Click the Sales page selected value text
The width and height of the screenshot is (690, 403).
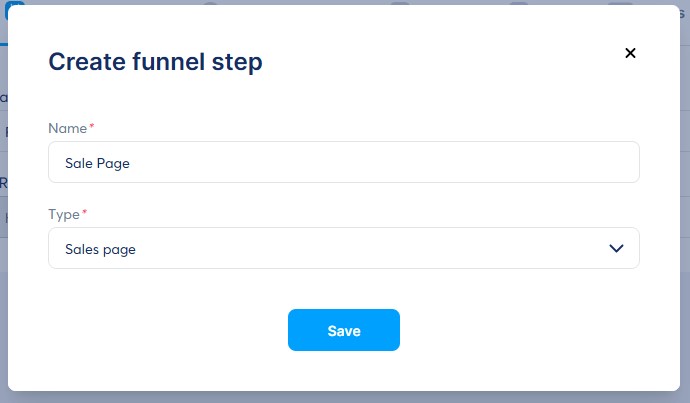(100, 250)
